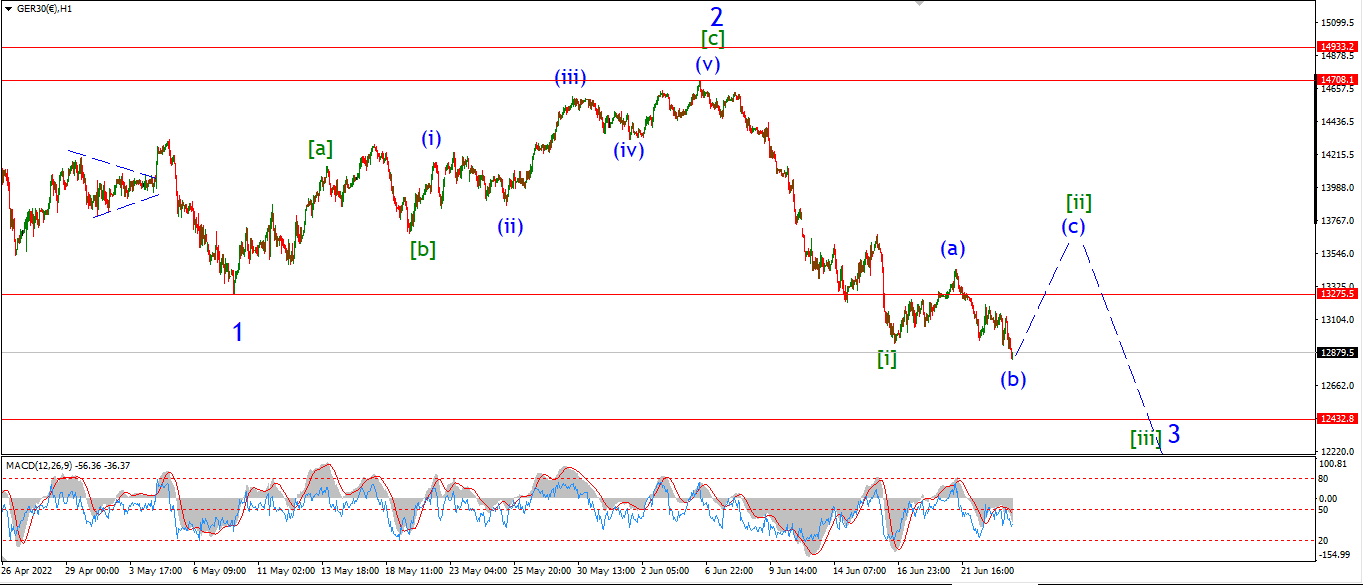
Task: Click the blue wave 3 label
Action: click(1174, 434)
